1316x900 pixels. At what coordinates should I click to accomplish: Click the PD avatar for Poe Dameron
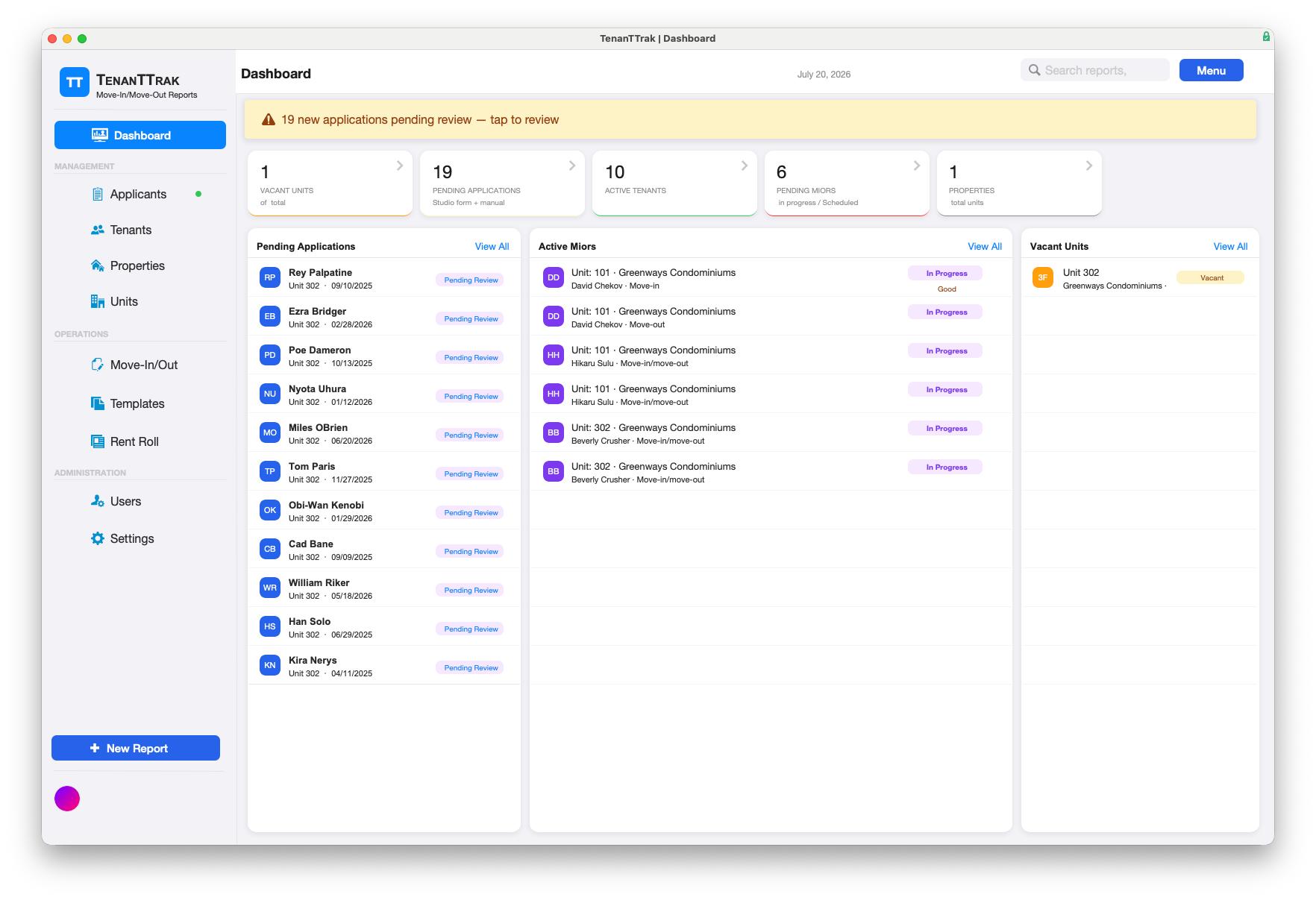click(270, 355)
